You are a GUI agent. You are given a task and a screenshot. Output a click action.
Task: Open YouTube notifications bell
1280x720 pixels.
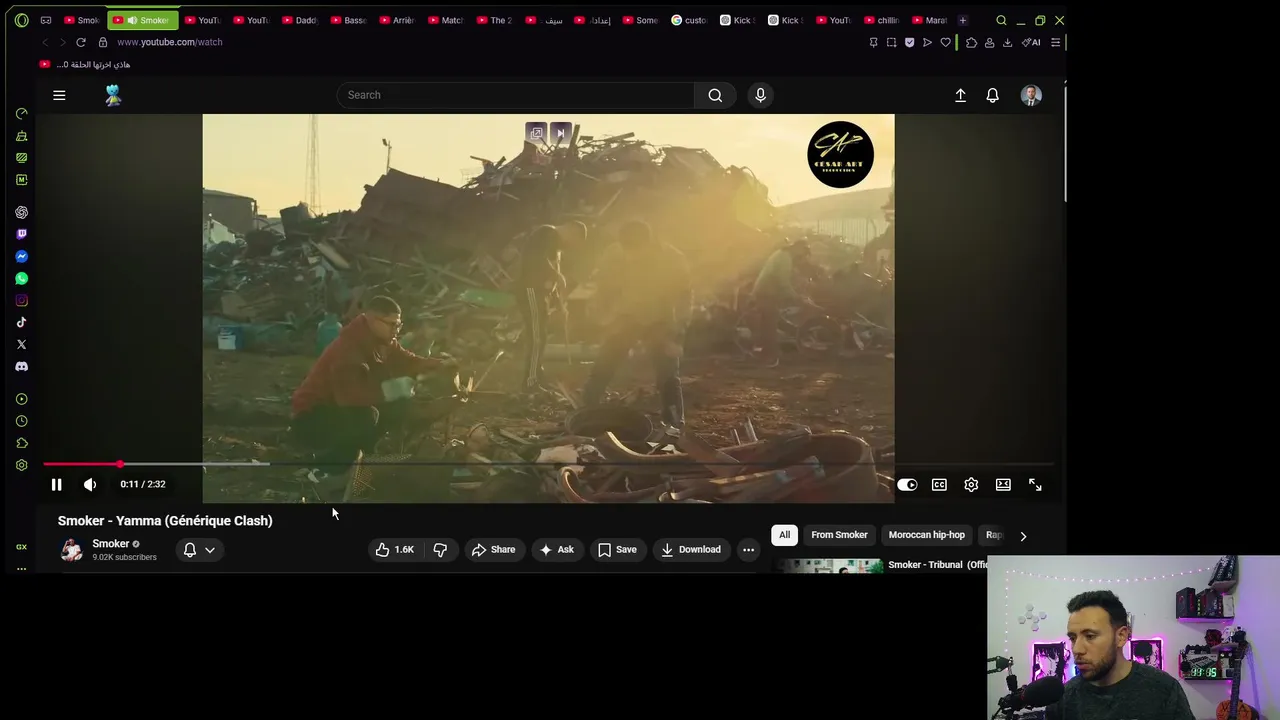tap(992, 95)
